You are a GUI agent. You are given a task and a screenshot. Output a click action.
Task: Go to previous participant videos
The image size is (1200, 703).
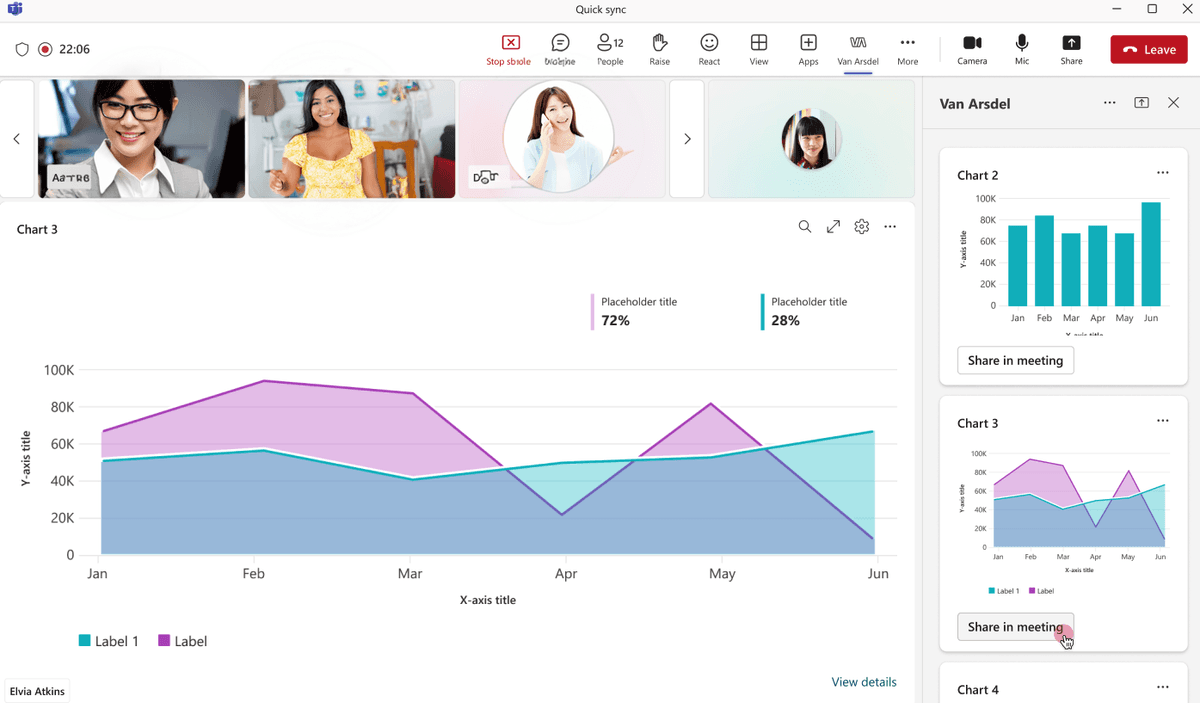16,139
